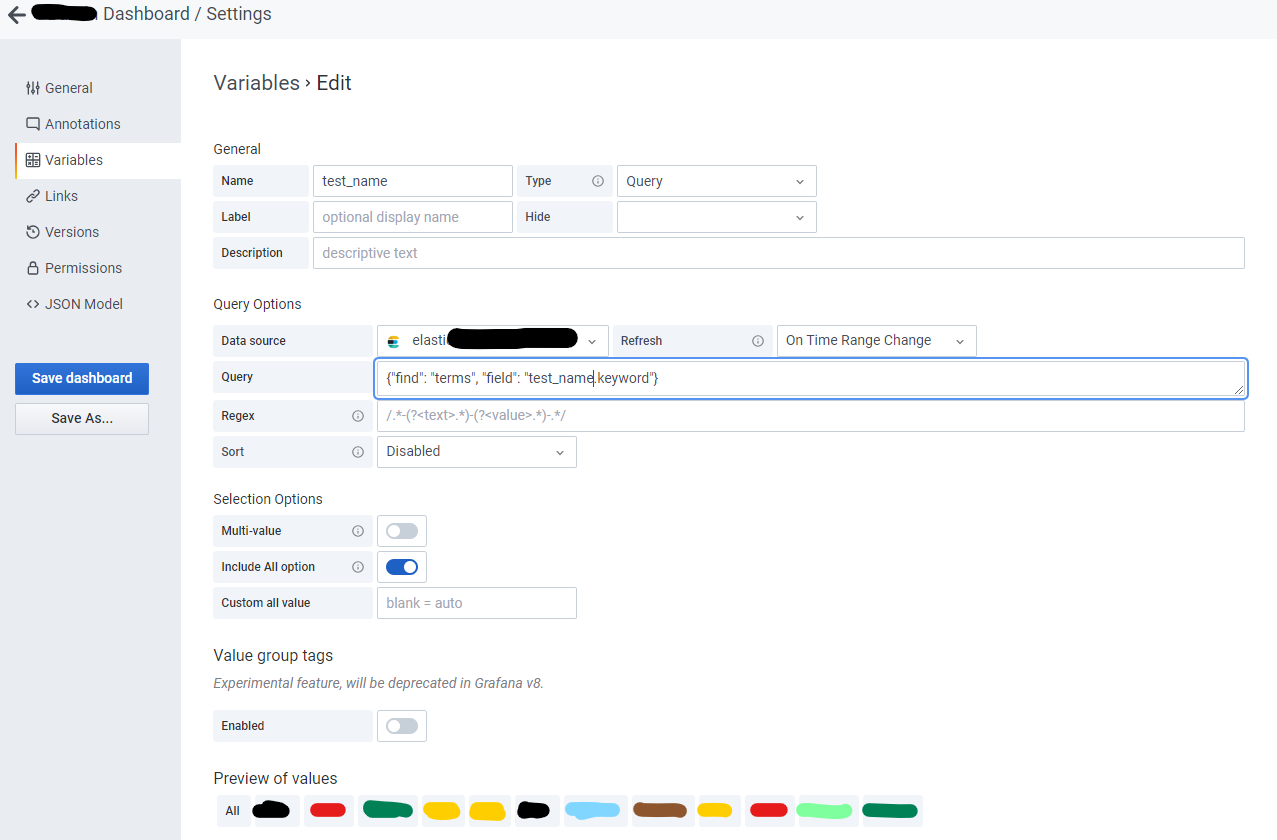The width and height of the screenshot is (1277, 840).
Task: Click the Save As button
Action: tap(81, 418)
